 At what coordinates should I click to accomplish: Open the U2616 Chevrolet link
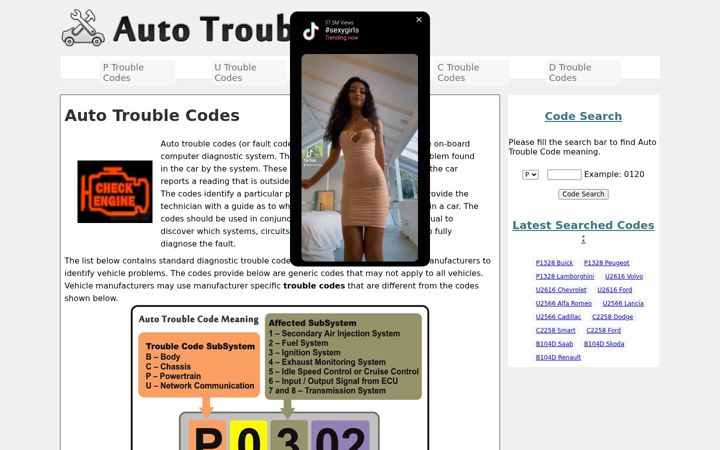pos(561,290)
